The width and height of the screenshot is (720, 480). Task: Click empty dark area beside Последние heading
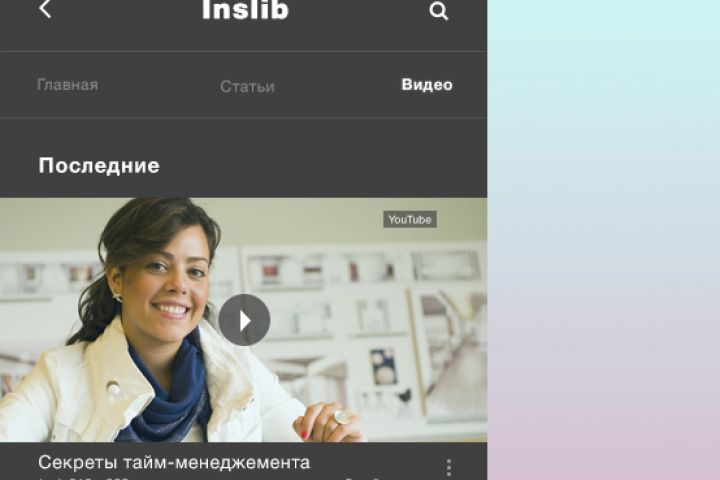pos(321,166)
